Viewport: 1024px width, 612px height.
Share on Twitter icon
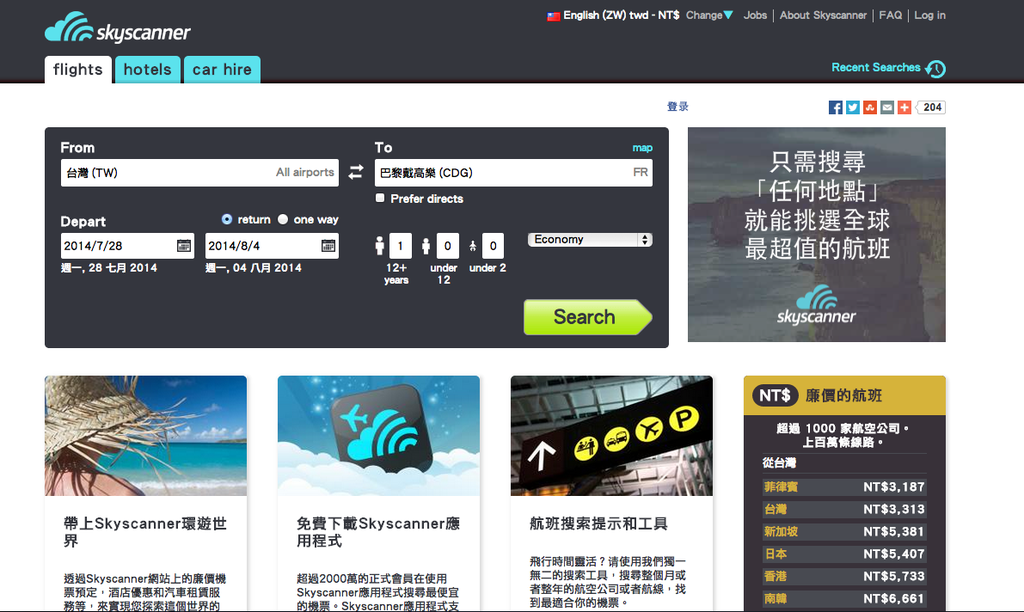[x=852, y=107]
